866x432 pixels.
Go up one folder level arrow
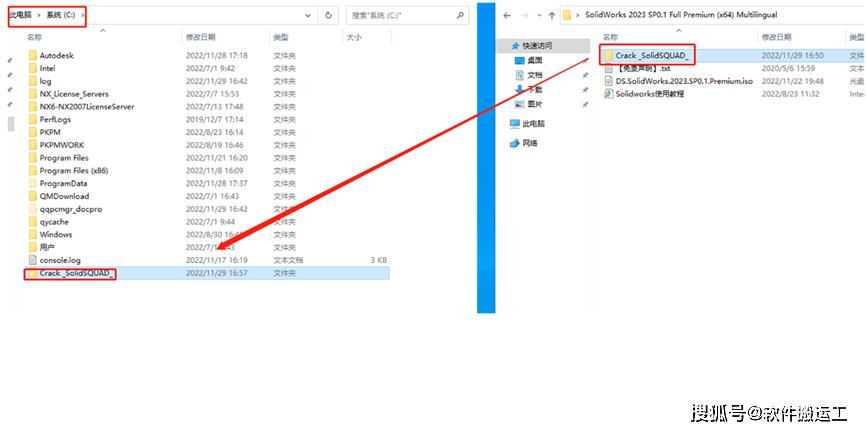pos(551,15)
